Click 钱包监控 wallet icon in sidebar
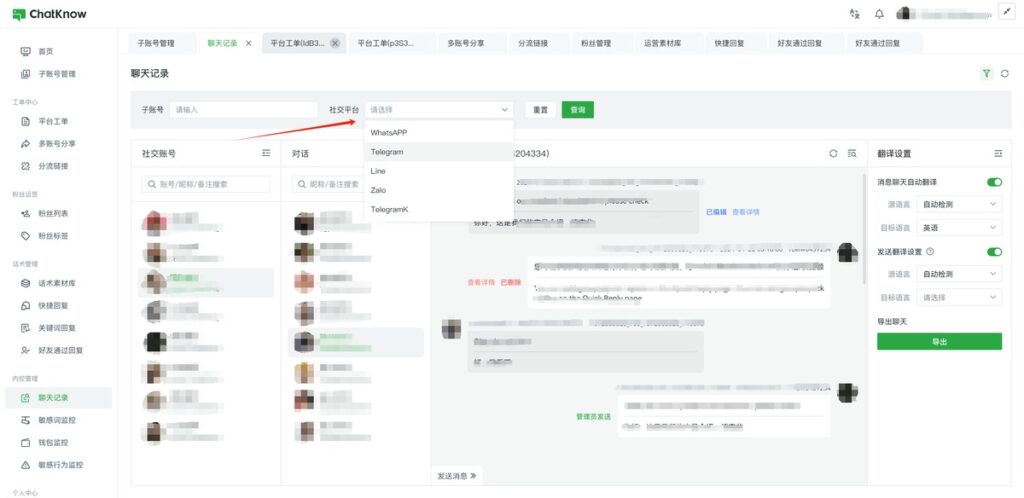This screenshot has height=498, width=1024. pyautogui.click(x=25, y=443)
